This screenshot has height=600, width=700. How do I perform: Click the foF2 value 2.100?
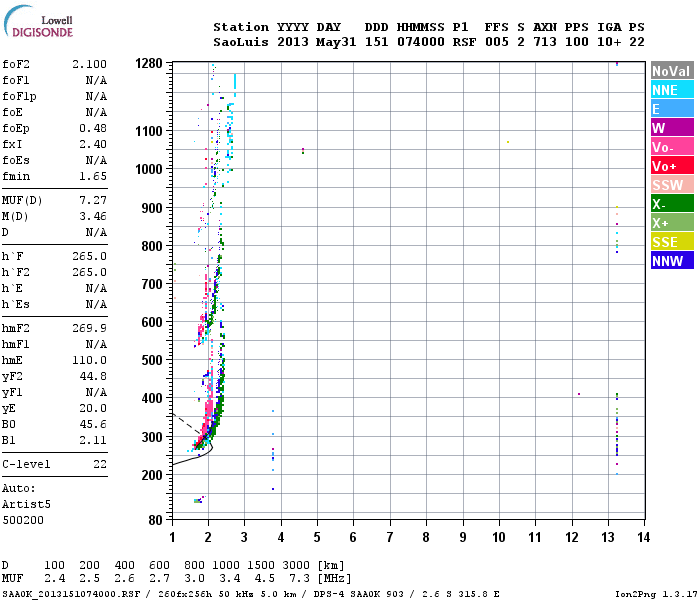pyautogui.click(x=89, y=64)
